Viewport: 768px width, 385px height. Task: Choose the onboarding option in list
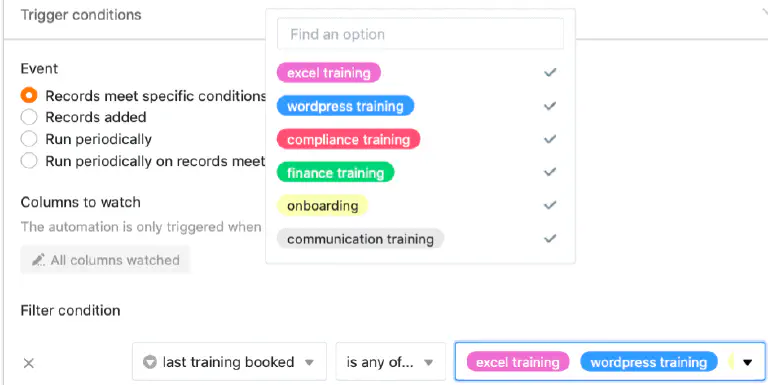pos(322,205)
